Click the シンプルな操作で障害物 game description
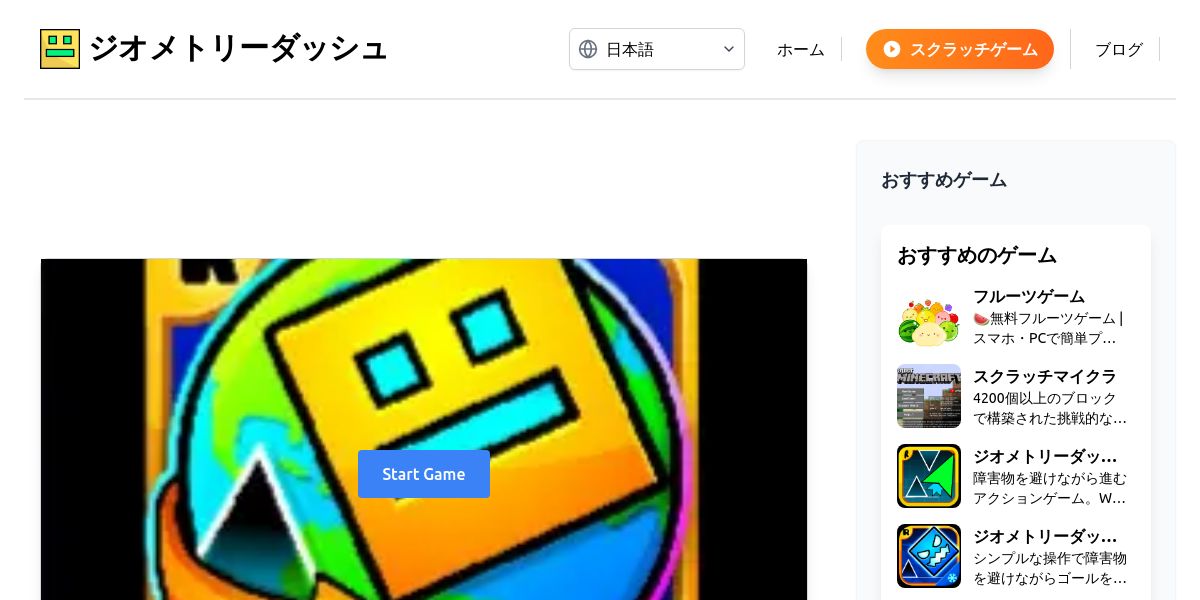The height and width of the screenshot is (600, 1200). tap(1050, 568)
